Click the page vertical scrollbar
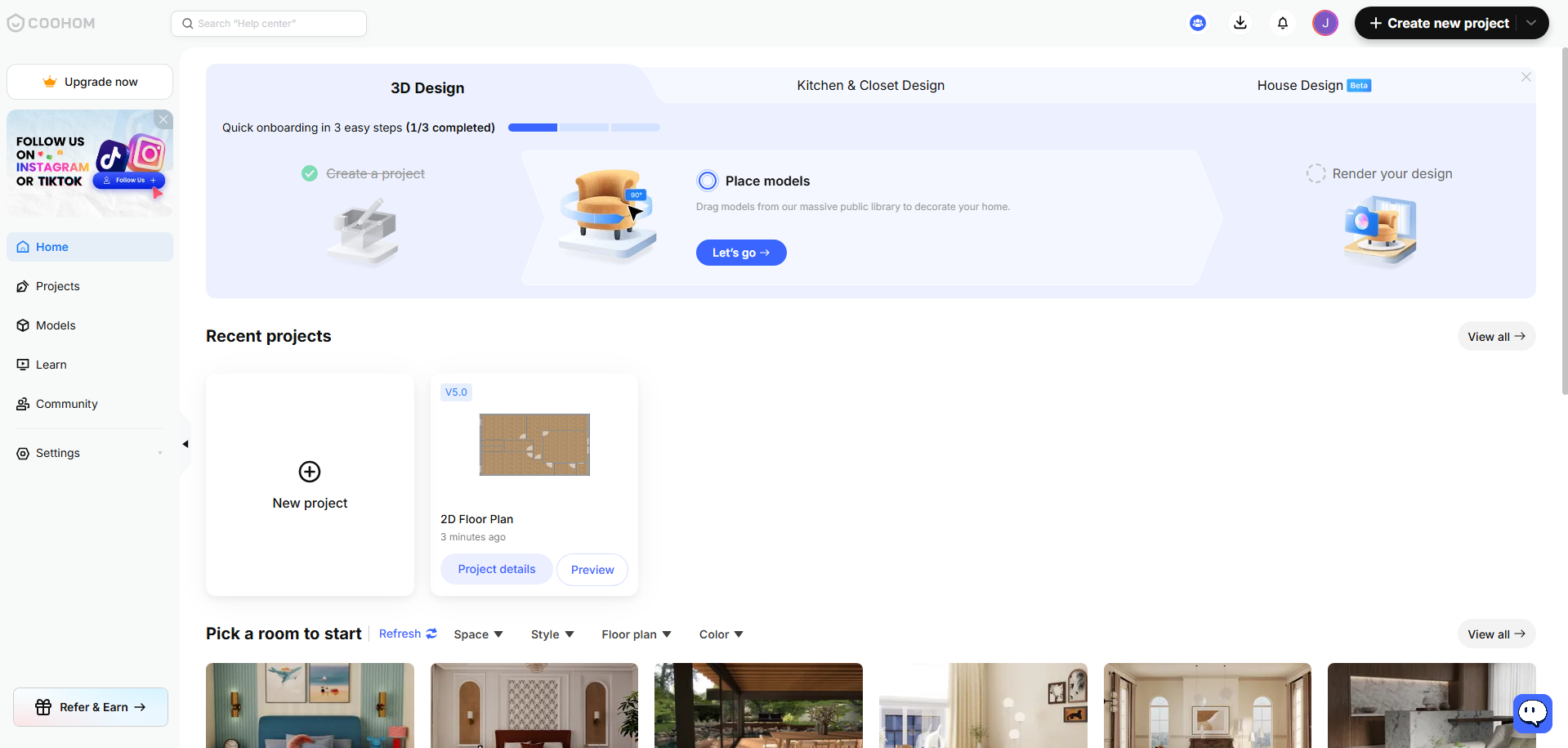 click(1564, 221)
